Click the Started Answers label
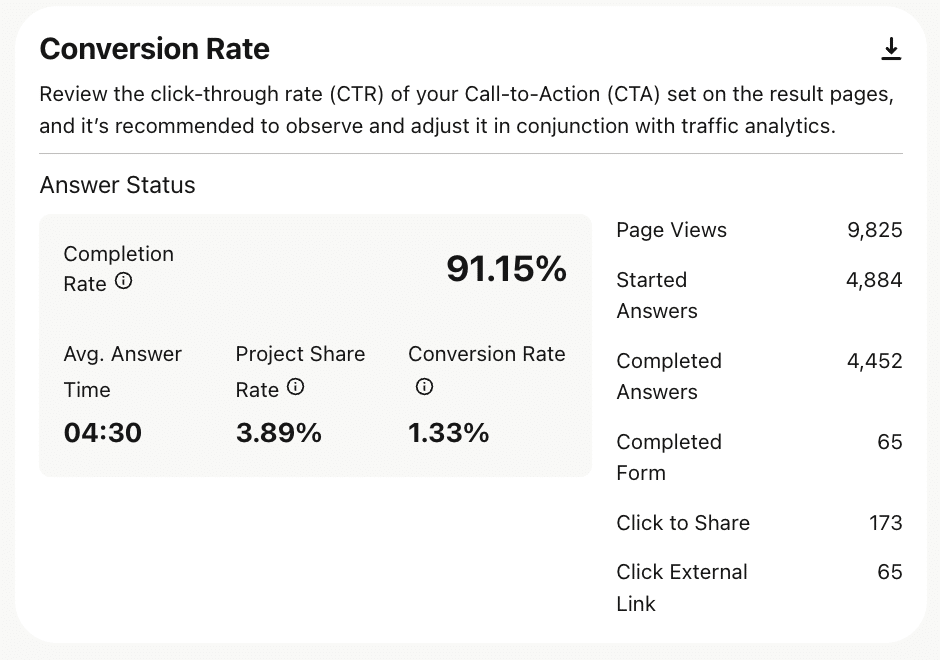The width and height of the screenshot is (940, 660). (x=657, y=295)
